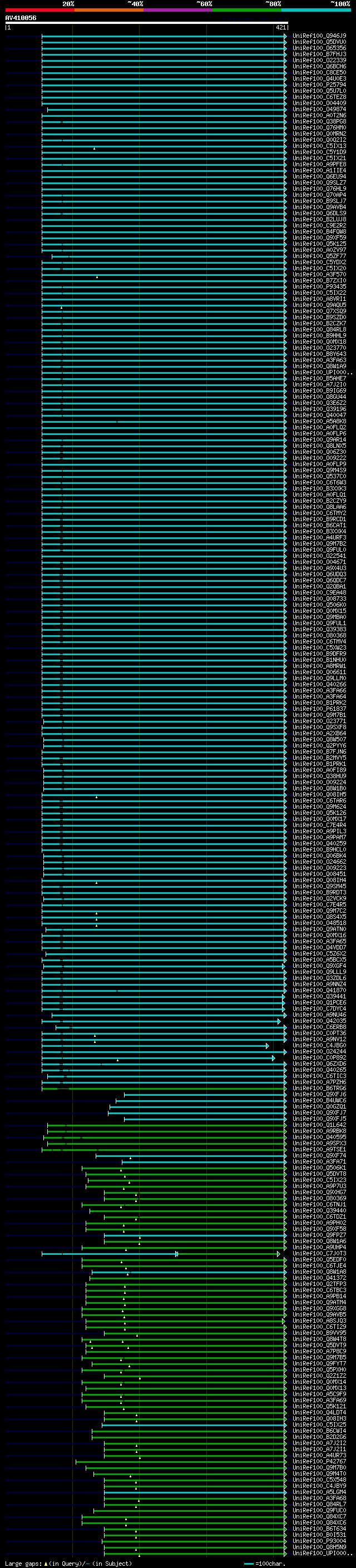Click the red 20% identity color bar
356x1568 pixels.
point(39,10)
